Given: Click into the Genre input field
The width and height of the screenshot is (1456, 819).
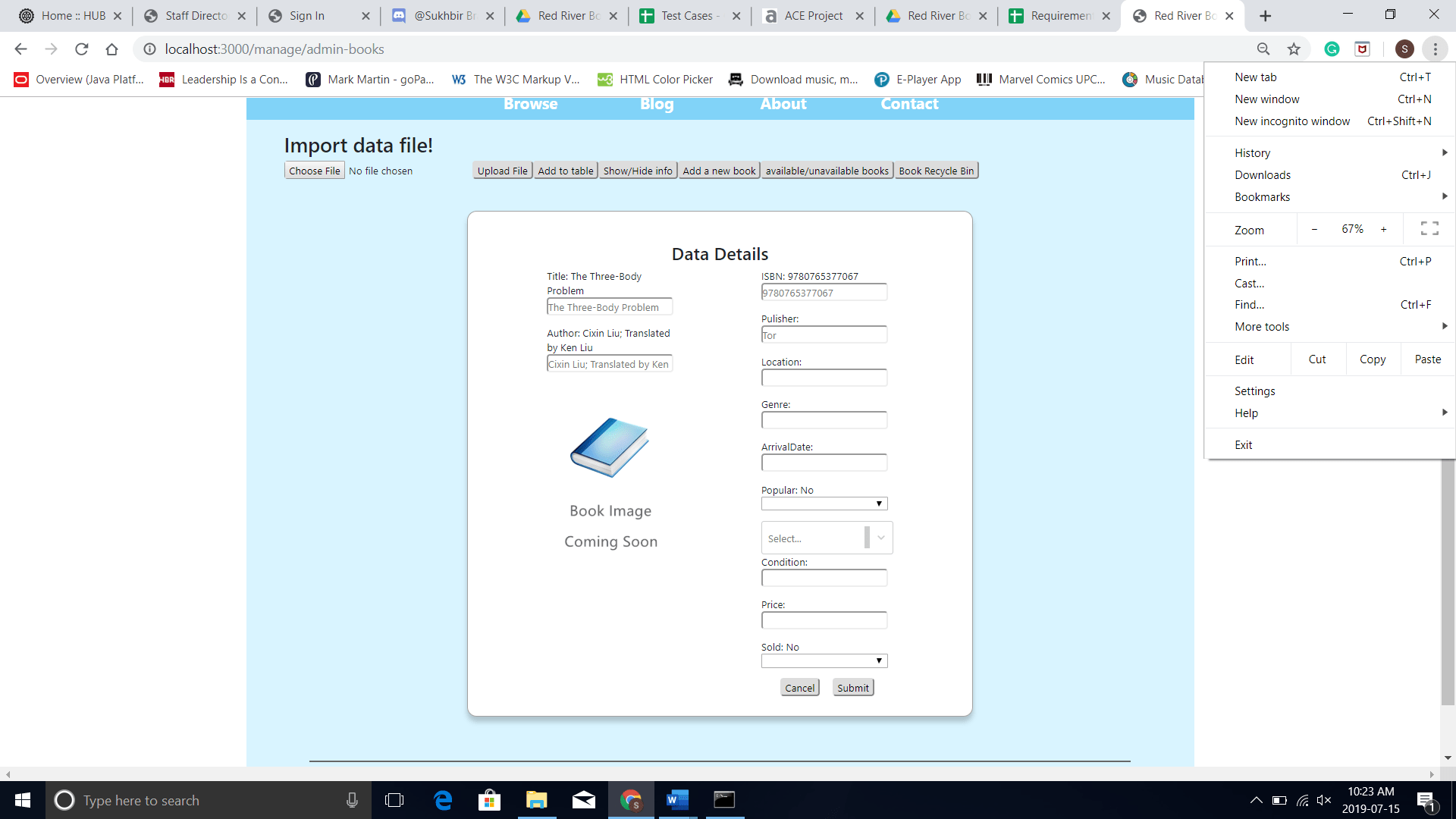Looking at the screenshot, I should coord(824,420).
